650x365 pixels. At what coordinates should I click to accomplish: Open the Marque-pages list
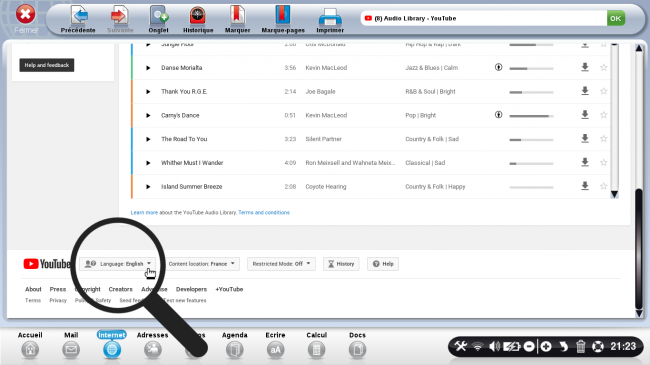(x=283, y=19)
